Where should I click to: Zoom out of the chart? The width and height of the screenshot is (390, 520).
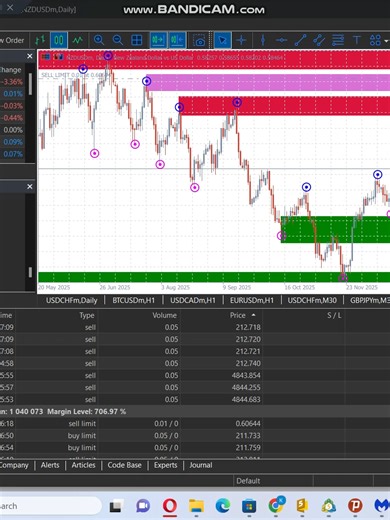(x=118, y=40)
